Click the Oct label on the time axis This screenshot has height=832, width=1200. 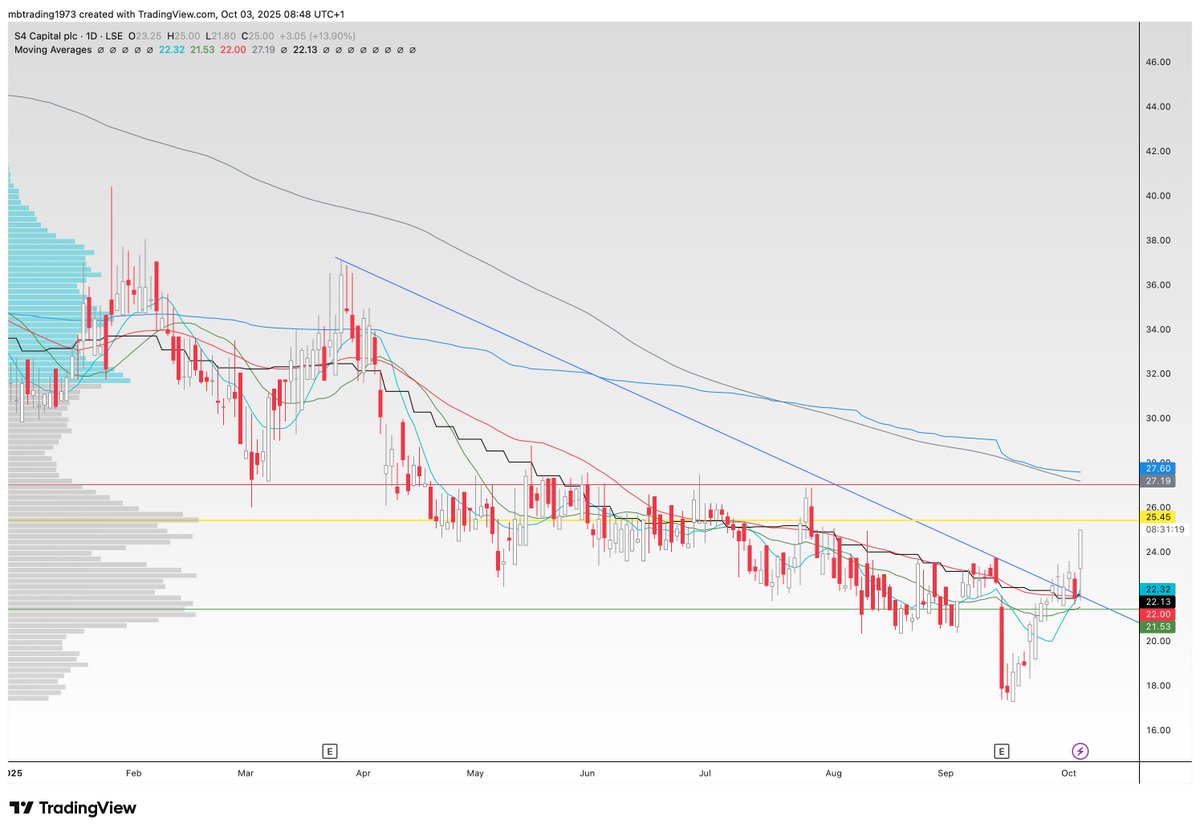(1068, 773)
